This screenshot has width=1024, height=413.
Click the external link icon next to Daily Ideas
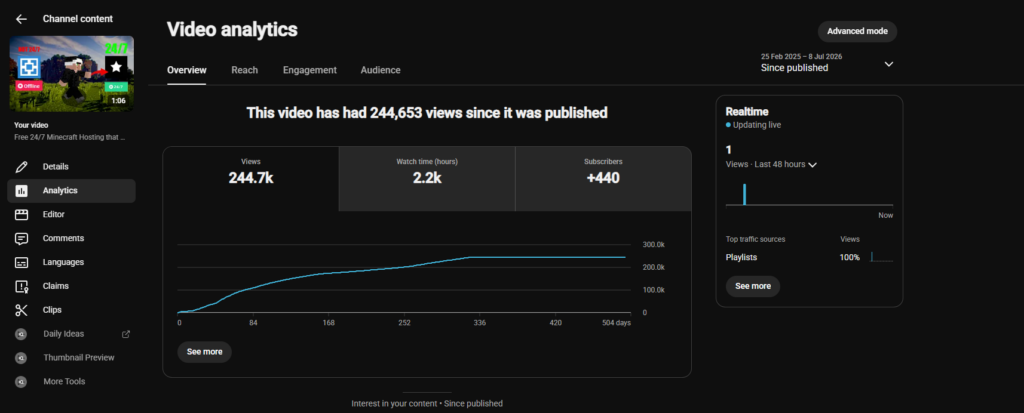click(x=126, y=334)
